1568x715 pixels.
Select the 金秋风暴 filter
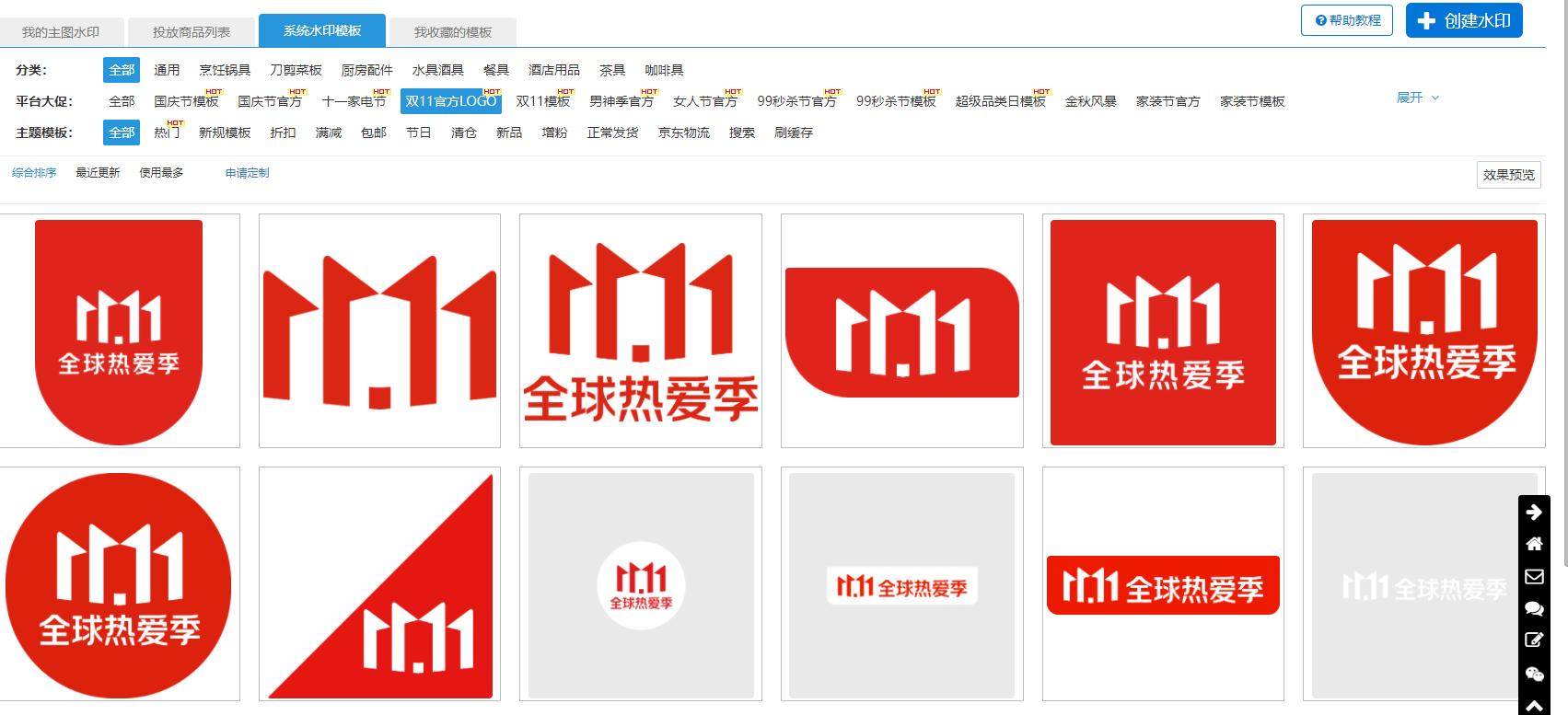[x=1091, y=101]
